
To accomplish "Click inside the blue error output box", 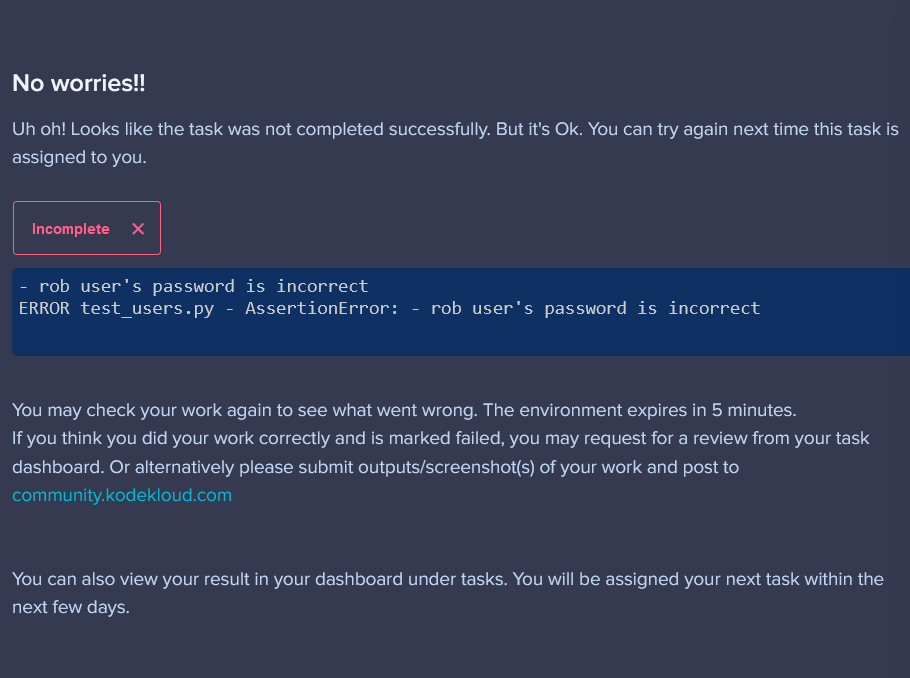I will click(460, 337).
